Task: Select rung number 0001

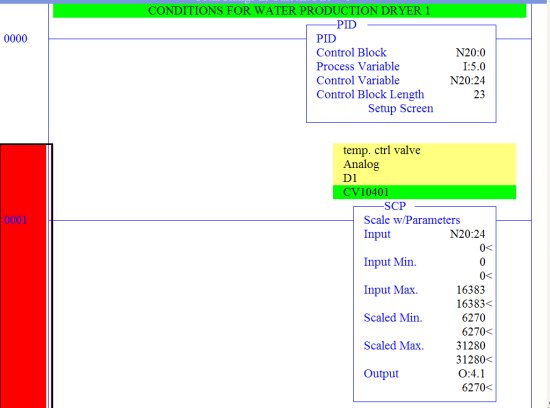Action: pos(15,220)
